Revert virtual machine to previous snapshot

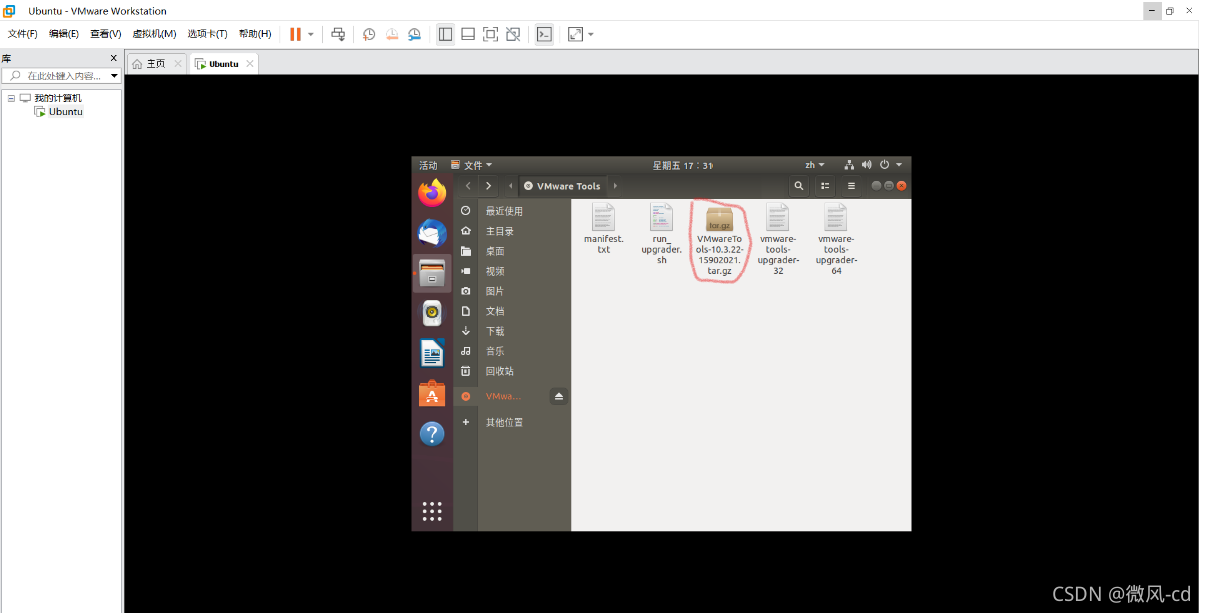392,34
